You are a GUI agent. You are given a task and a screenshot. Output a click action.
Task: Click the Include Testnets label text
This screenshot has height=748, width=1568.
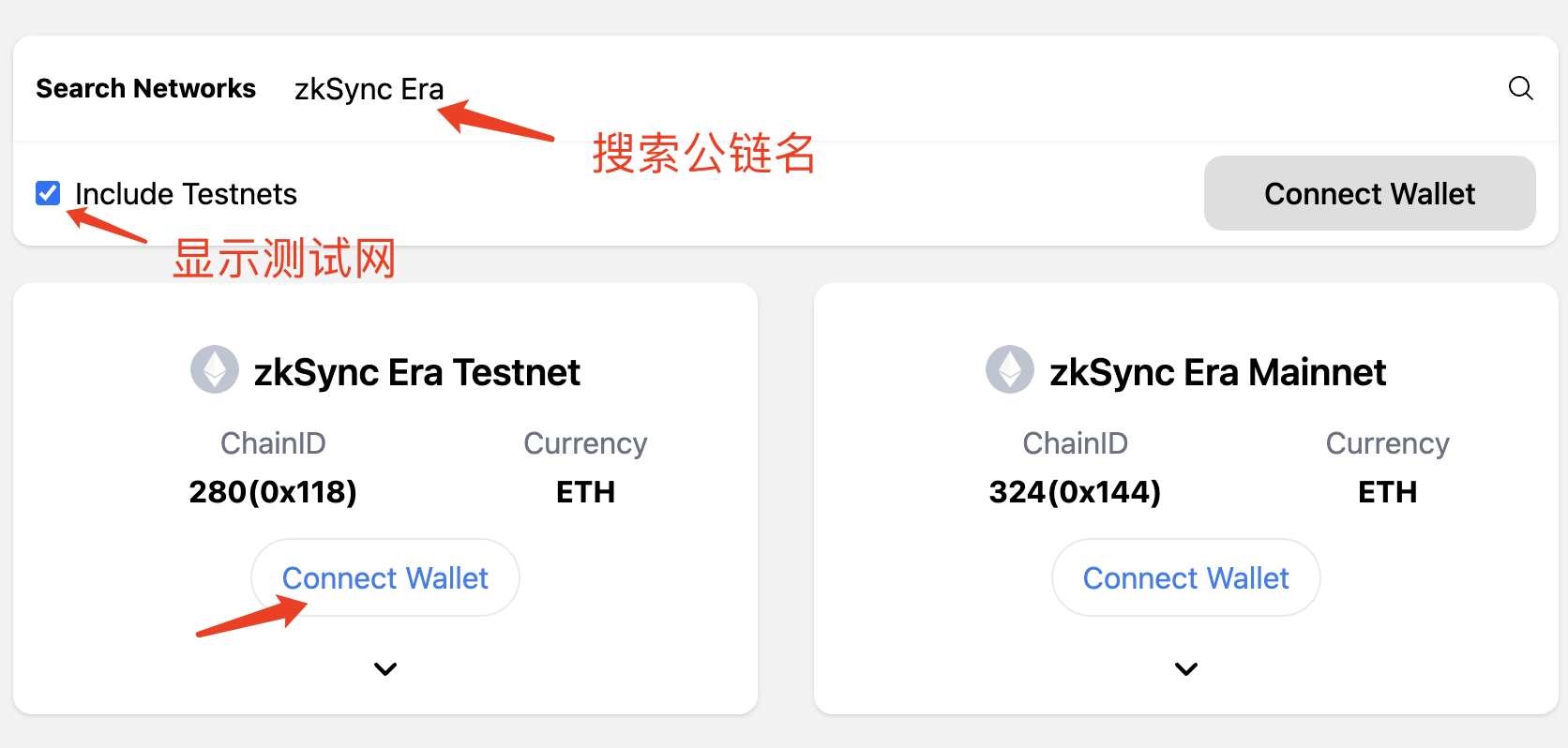[x=186, y=194]
